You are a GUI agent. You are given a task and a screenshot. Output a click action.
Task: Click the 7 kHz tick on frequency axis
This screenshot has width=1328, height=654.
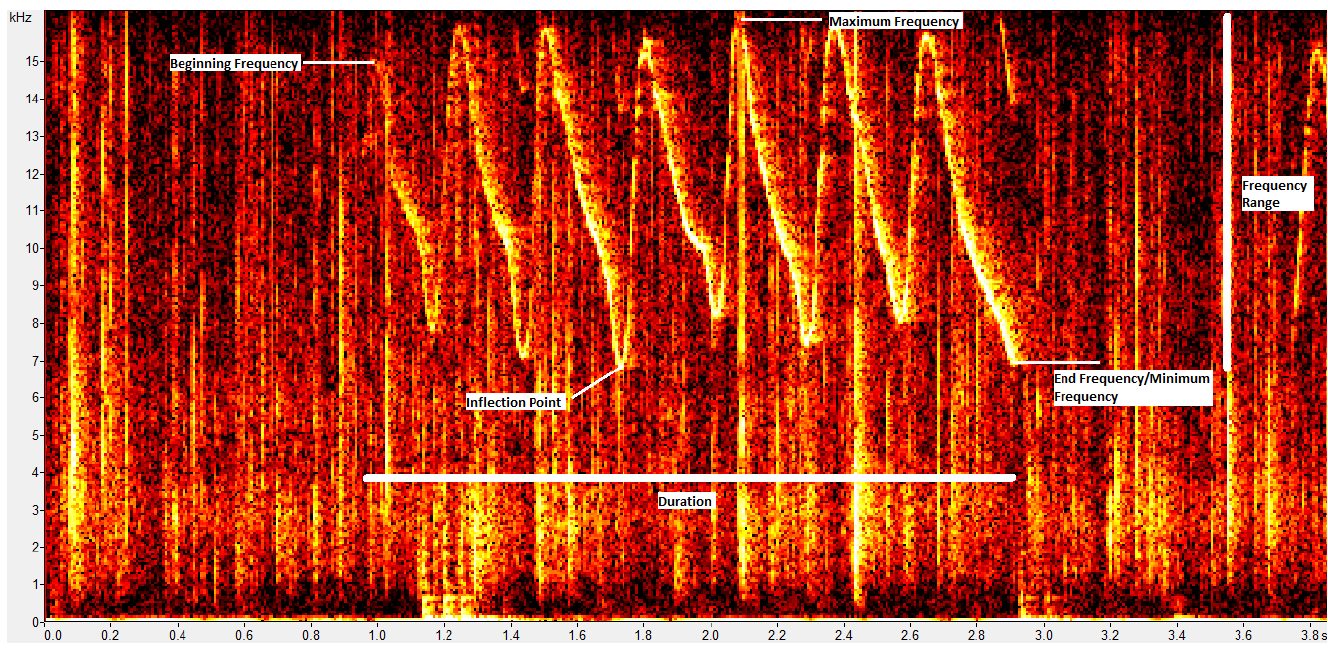pos(34,360)
